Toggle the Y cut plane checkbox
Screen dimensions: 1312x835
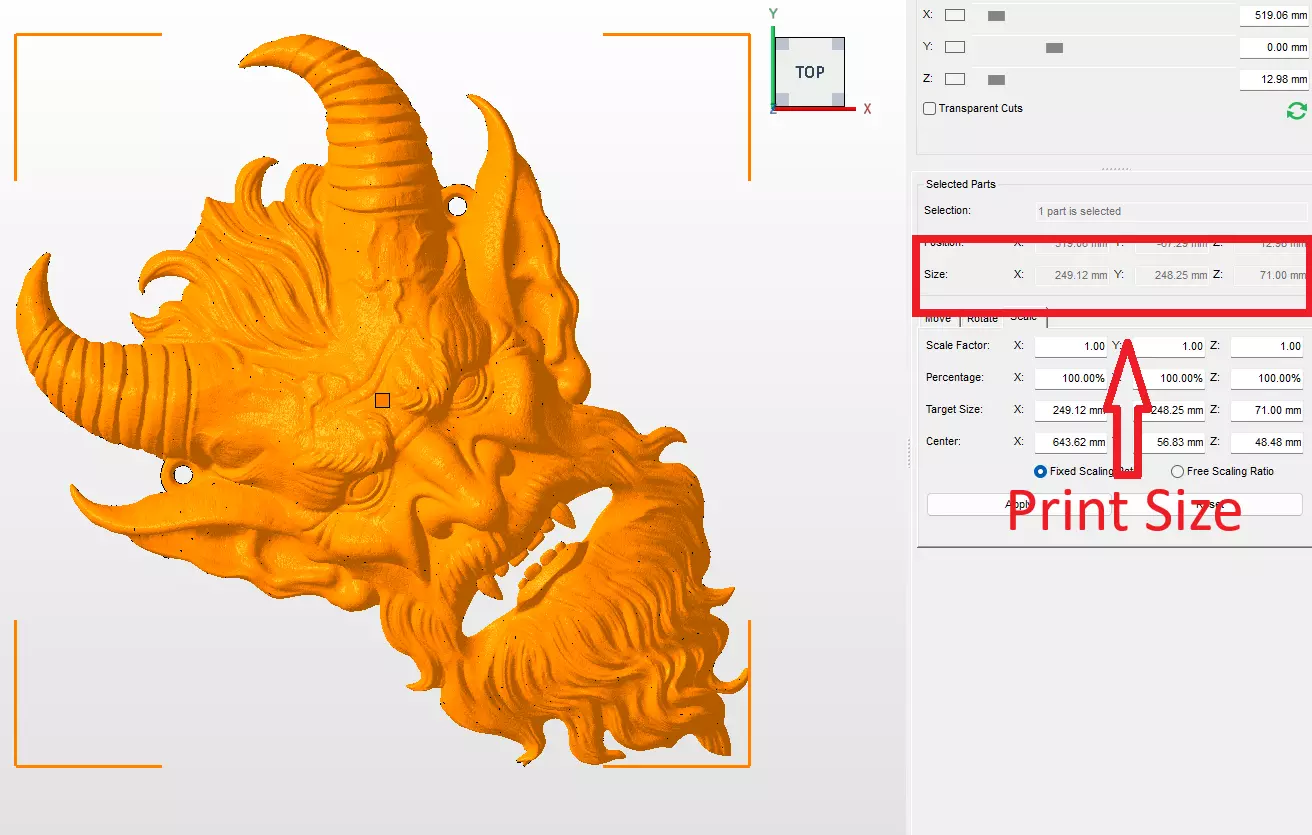point(955,47)
